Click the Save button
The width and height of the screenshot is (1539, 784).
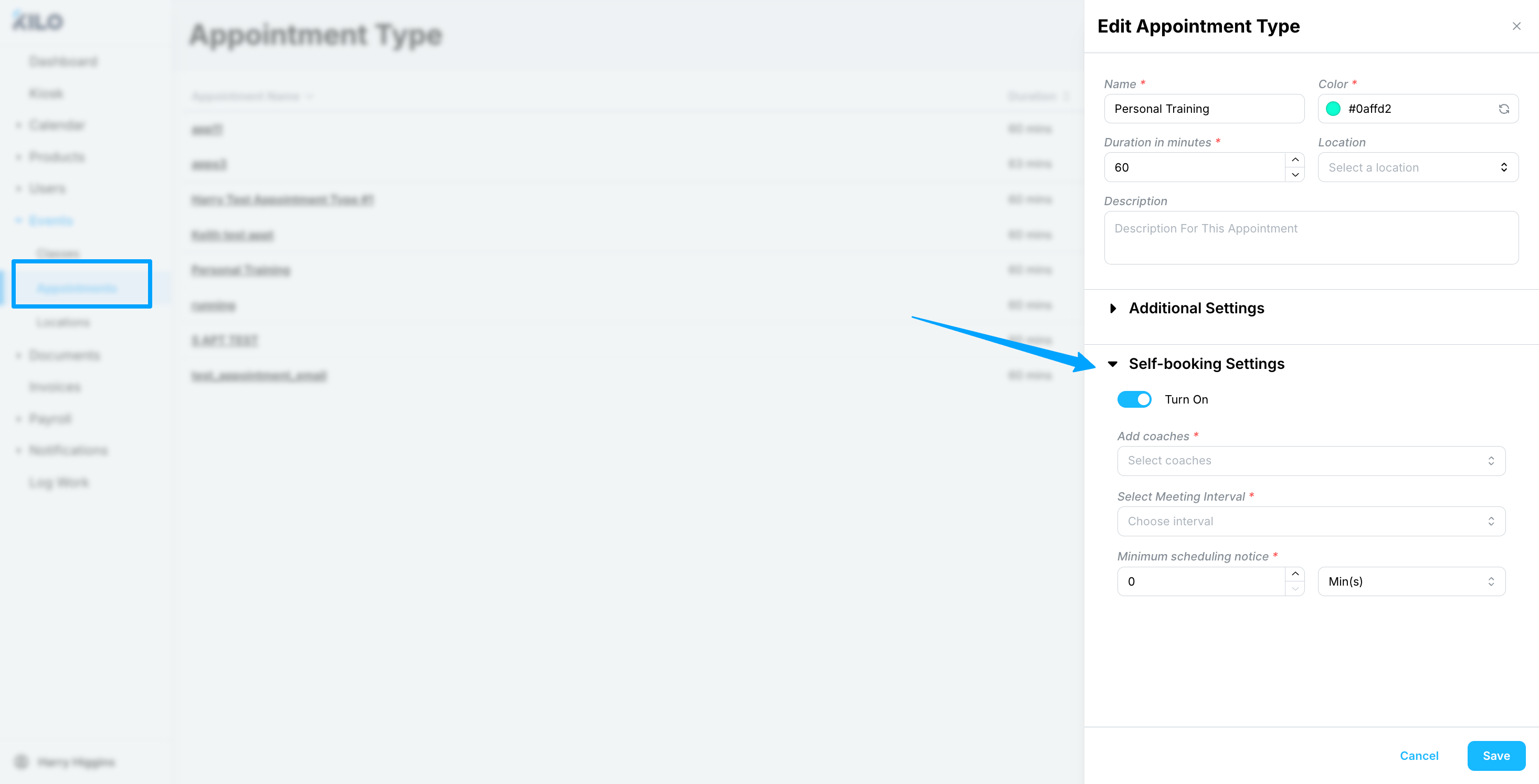point(1495,756)
